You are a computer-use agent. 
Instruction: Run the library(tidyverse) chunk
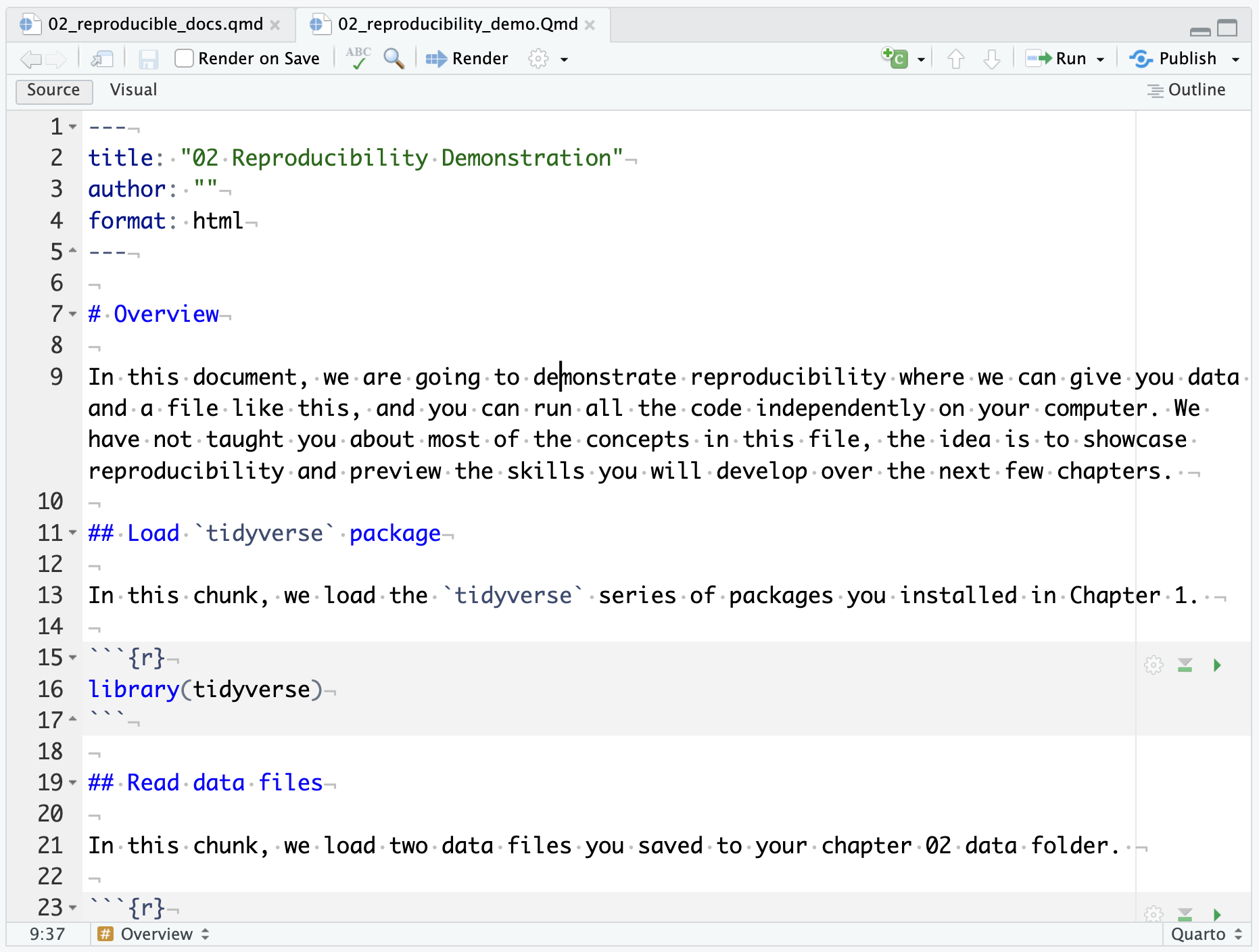(x=1217, y=665)
